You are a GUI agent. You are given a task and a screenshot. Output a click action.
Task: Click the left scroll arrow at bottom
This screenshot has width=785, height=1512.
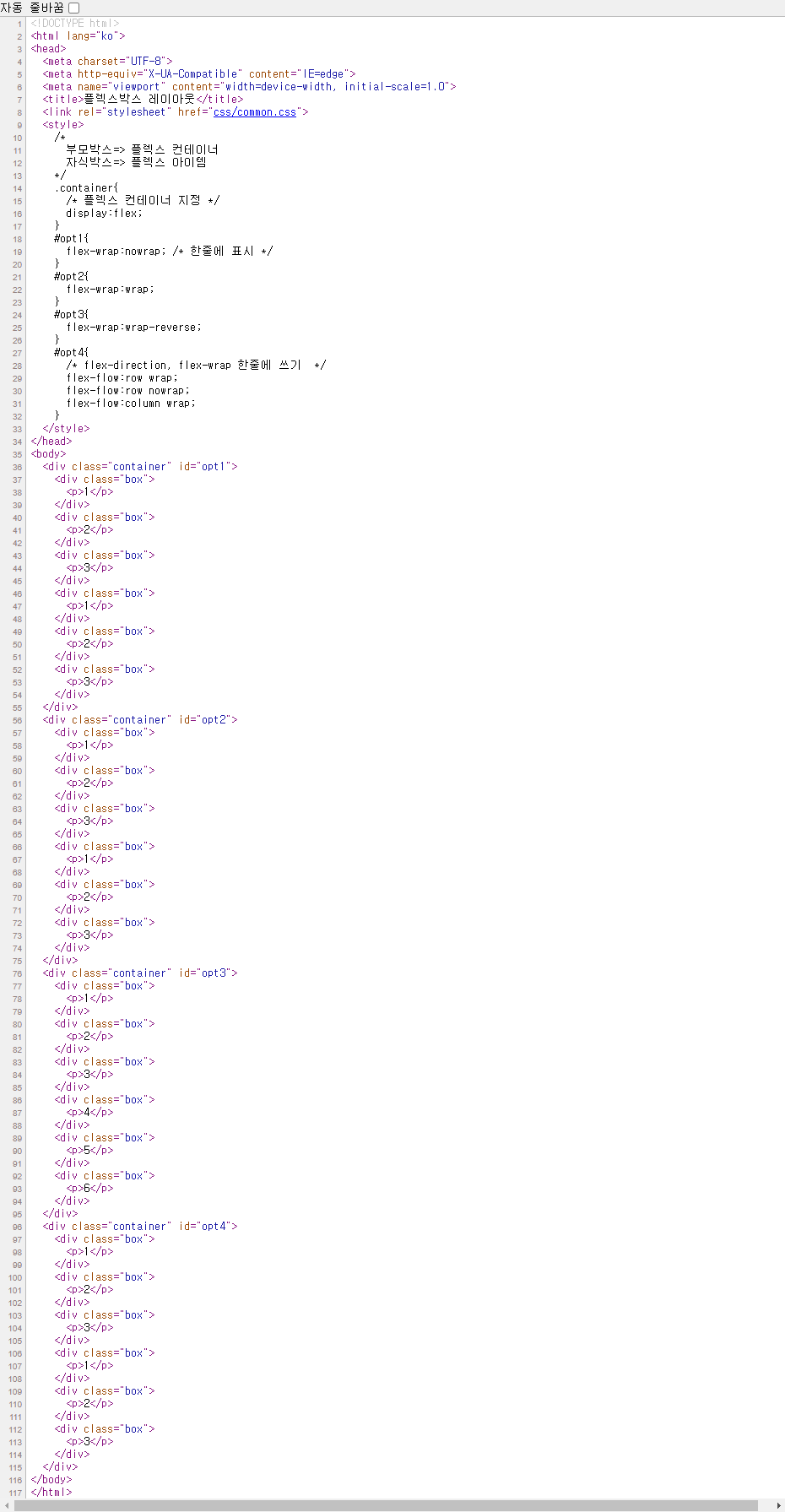pos(6,1505)
